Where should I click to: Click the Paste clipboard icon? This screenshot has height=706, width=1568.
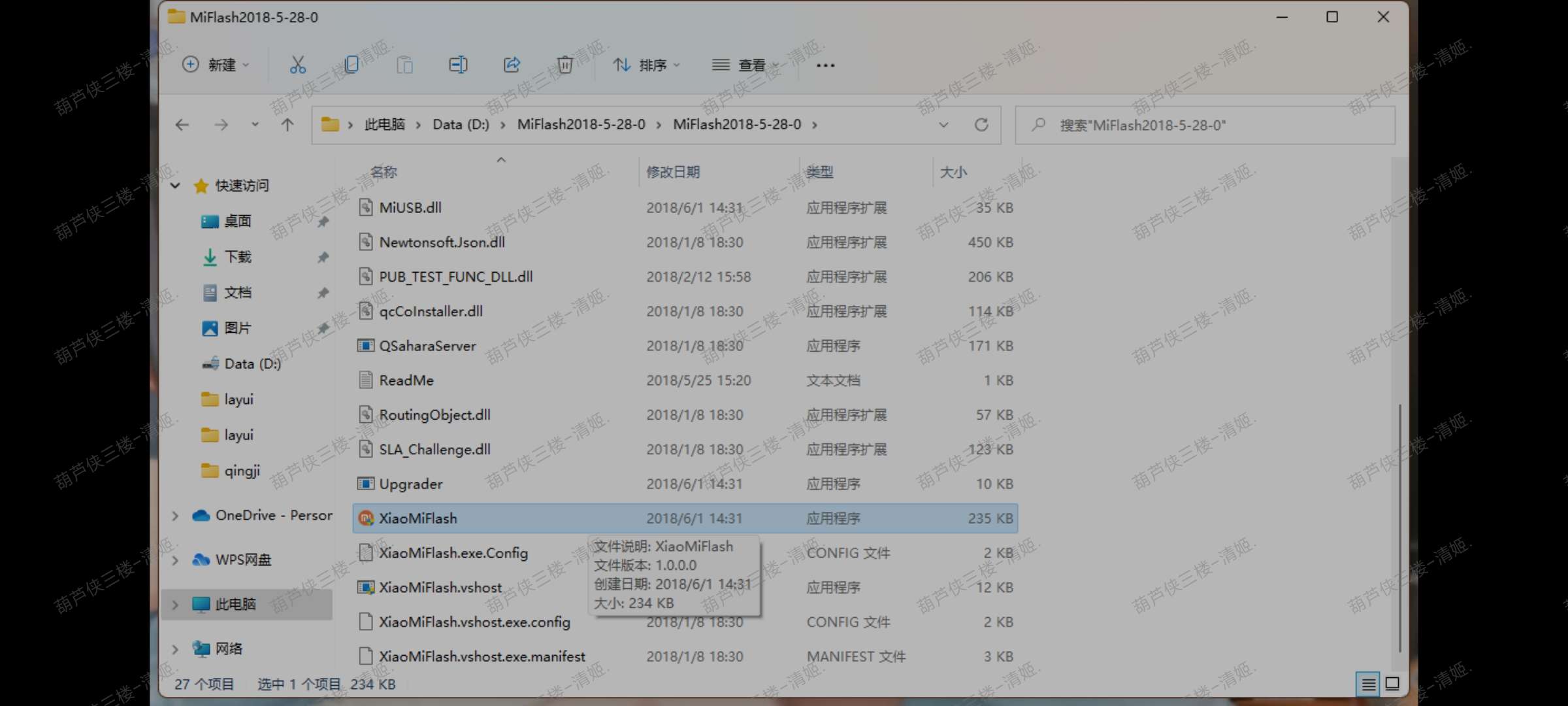[x=405, y=65]
